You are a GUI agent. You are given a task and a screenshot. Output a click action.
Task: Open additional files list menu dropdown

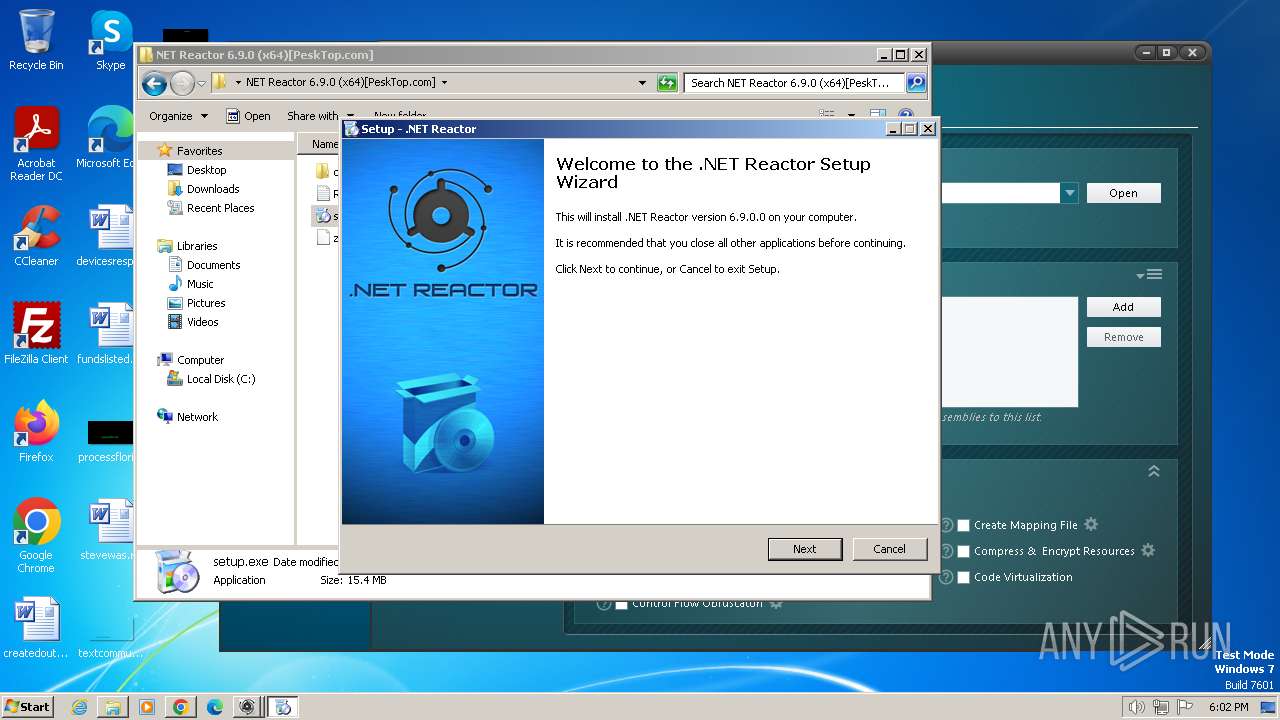[x=1149, y=275]
